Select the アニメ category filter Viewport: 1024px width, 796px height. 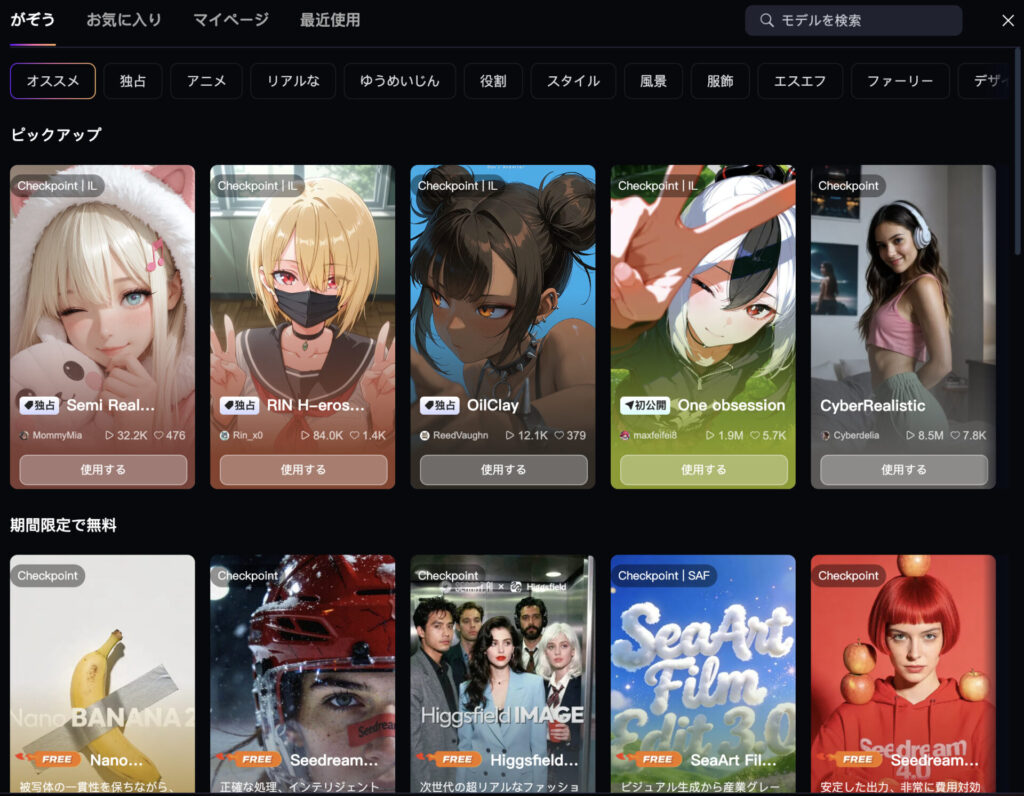206,81
